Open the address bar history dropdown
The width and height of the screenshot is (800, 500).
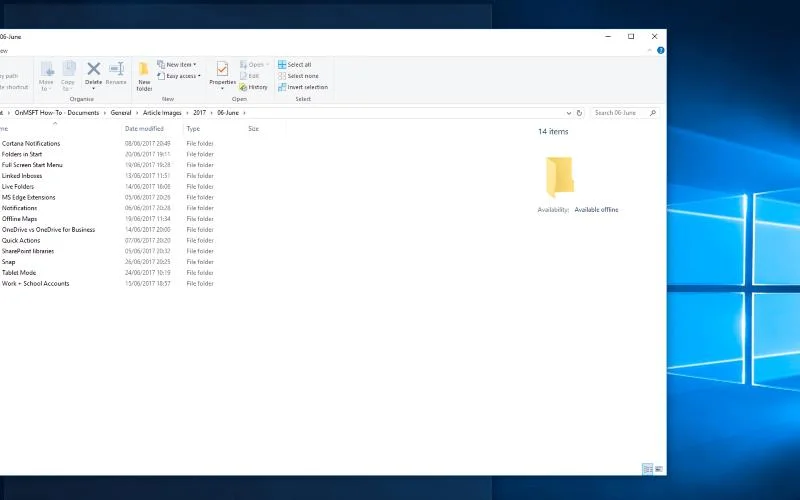(568, 113)
